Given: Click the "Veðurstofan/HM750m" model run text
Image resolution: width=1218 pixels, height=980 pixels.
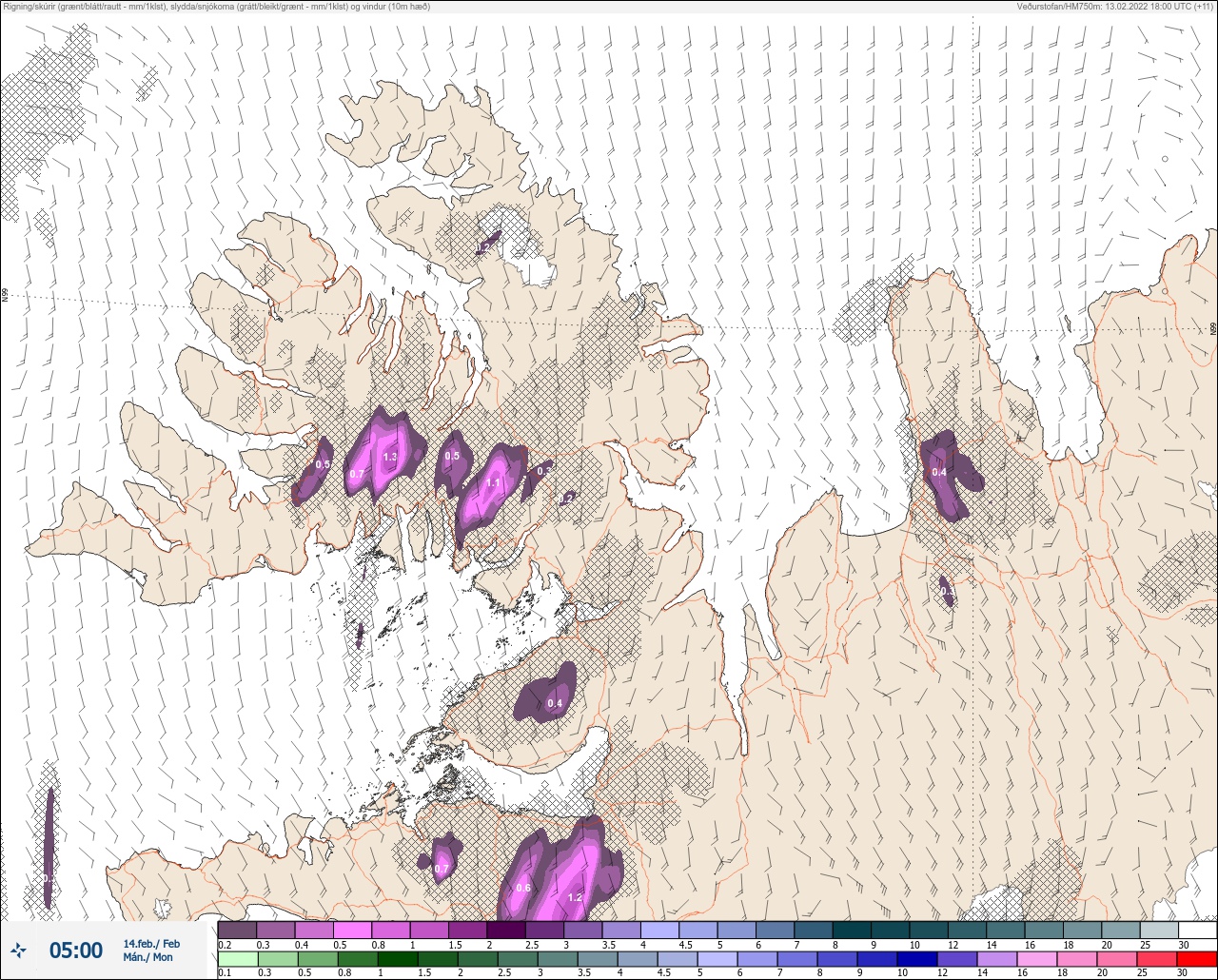Looking at the screenshot, I should 1115,7.
